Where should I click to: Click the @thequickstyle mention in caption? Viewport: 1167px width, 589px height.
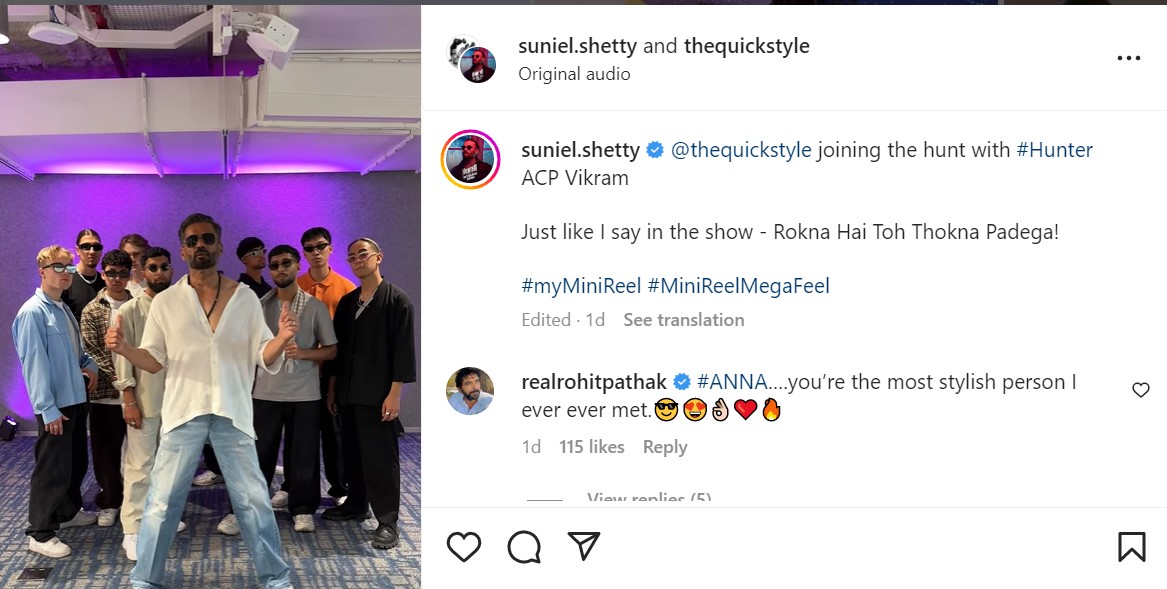click(x=741, y=150)
